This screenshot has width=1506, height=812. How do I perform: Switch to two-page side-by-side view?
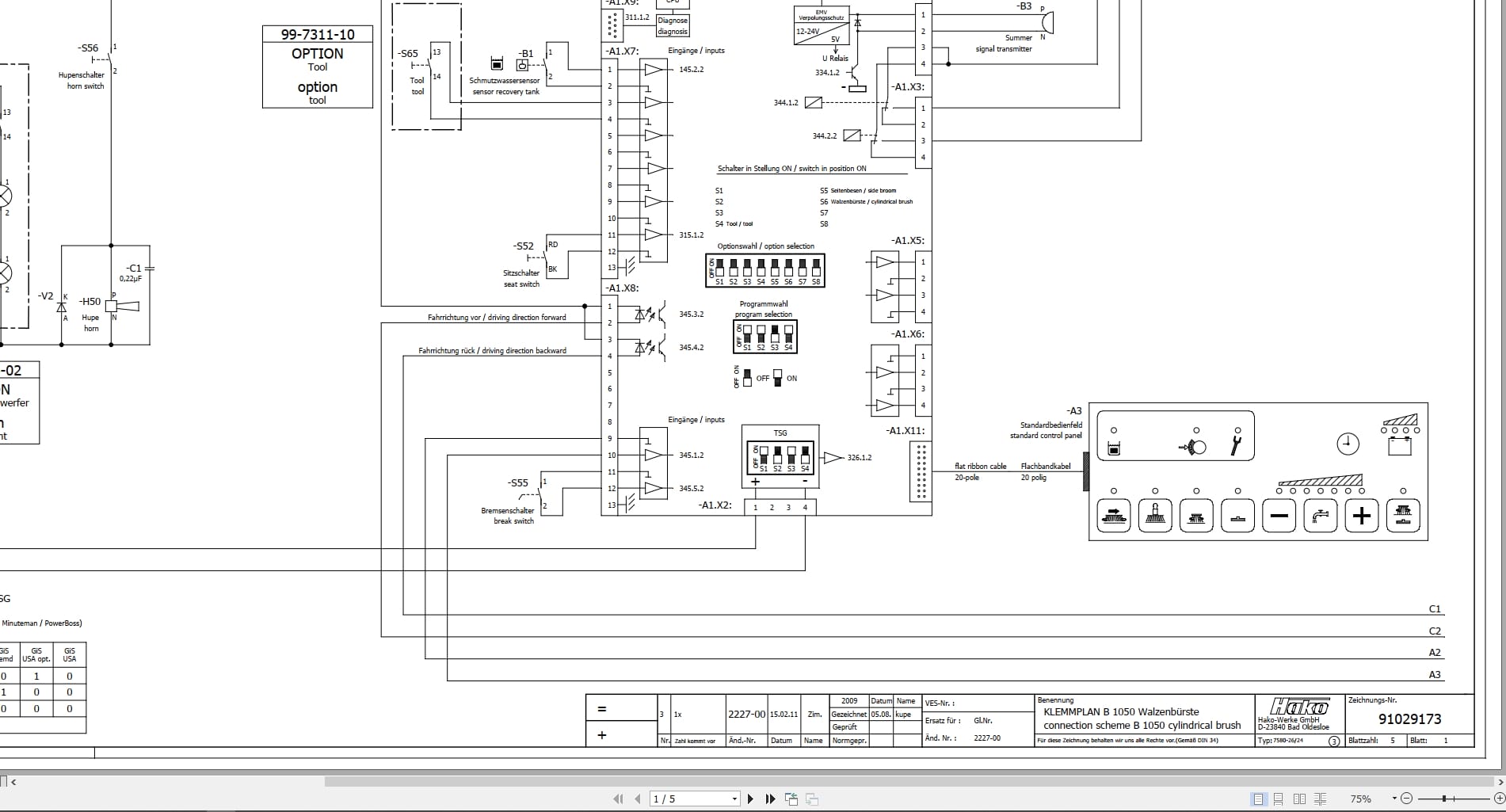[1299, 799]
